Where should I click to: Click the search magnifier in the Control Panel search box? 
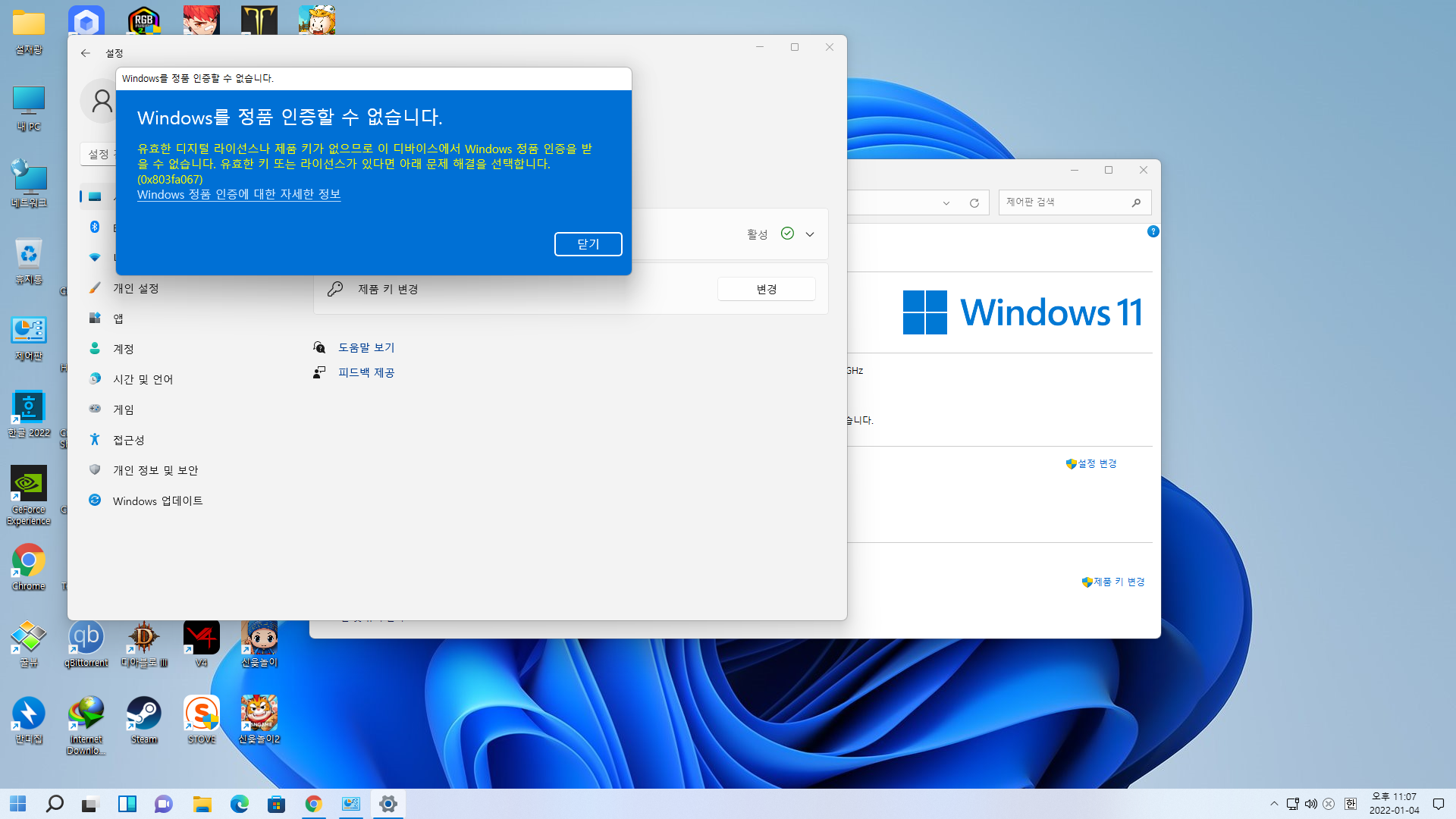[x=1135, y=202]
